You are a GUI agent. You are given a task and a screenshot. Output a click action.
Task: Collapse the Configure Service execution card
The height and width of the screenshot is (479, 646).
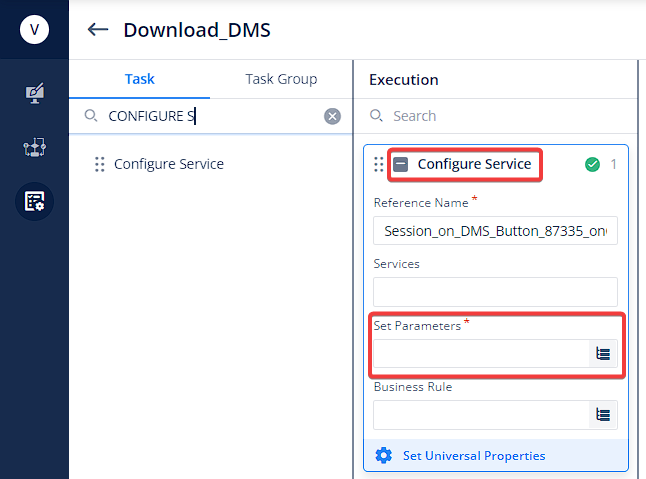point(400,164)
